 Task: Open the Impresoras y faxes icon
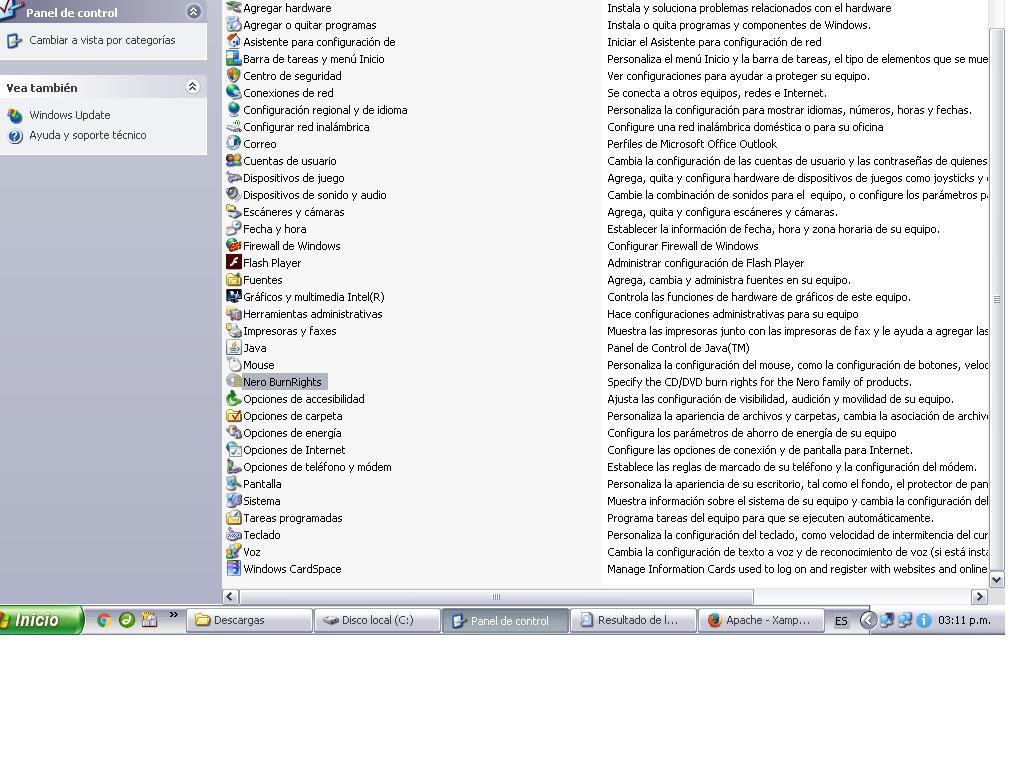coord(234,330)
